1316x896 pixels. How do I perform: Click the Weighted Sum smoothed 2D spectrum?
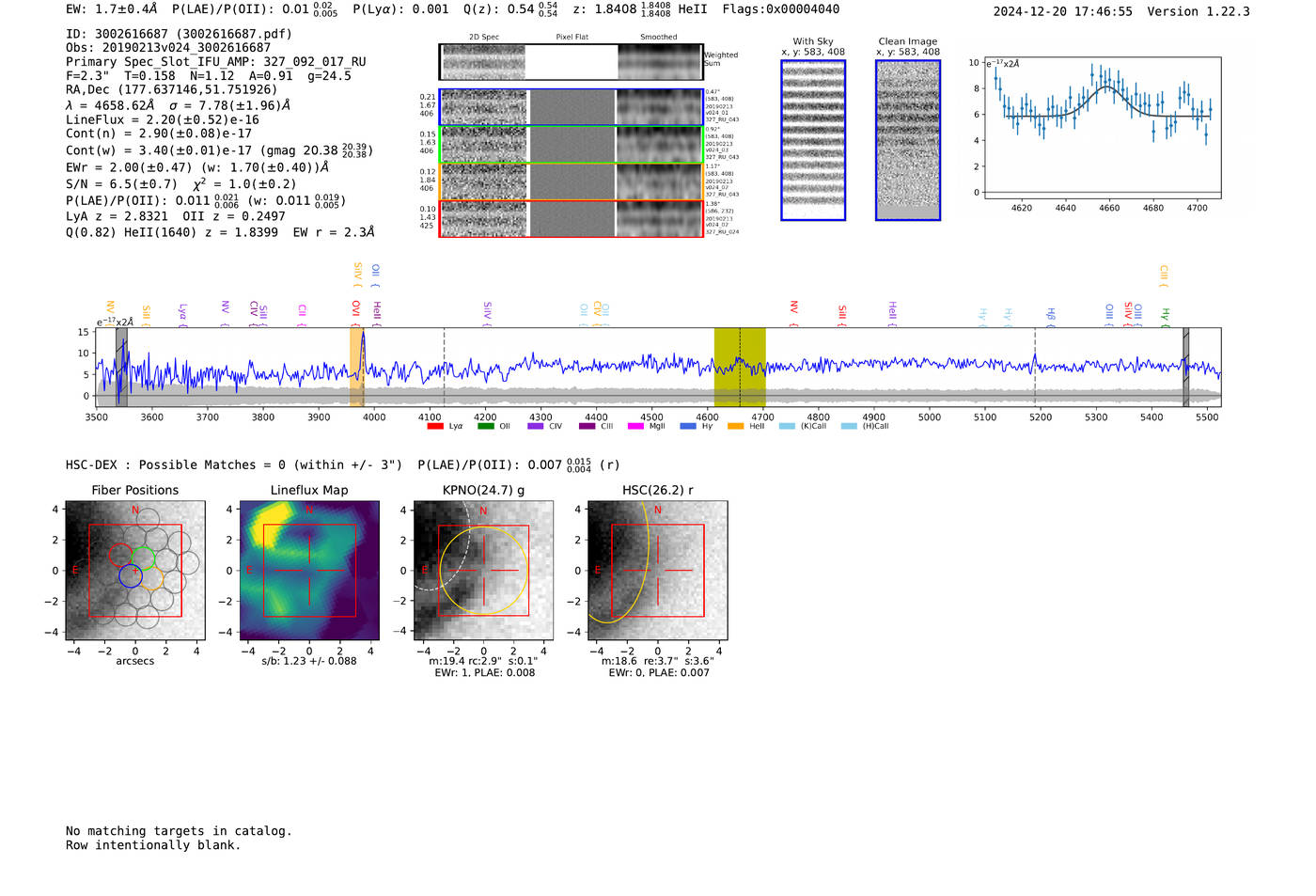[x=660, y=62]
